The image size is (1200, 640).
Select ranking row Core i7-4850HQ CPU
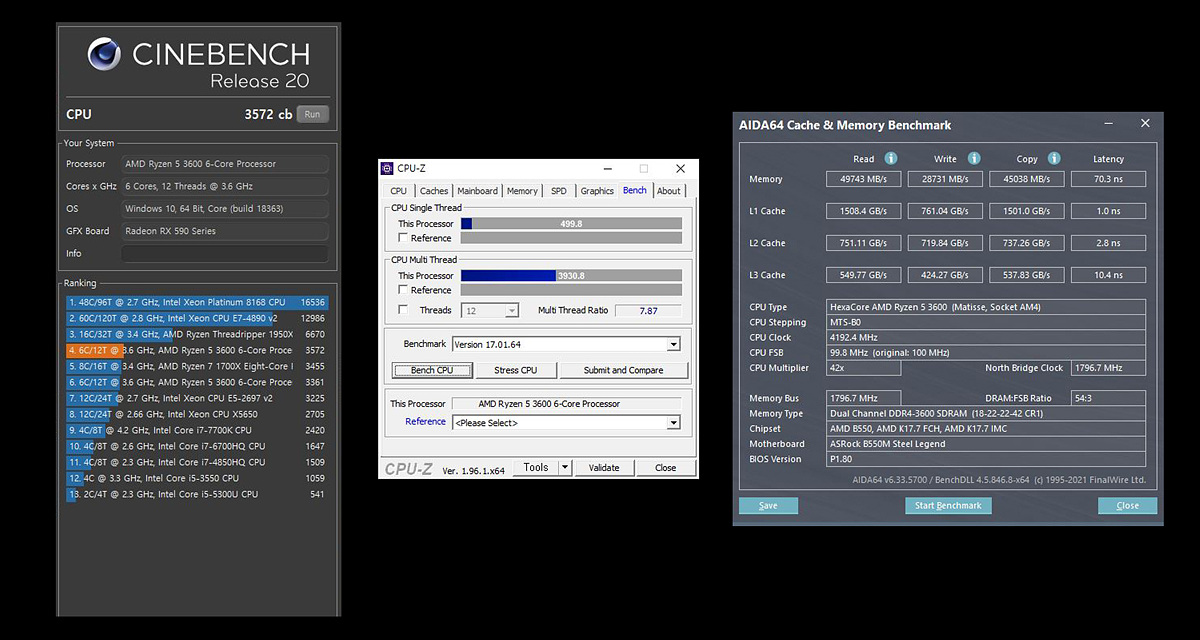coord(196,462)
